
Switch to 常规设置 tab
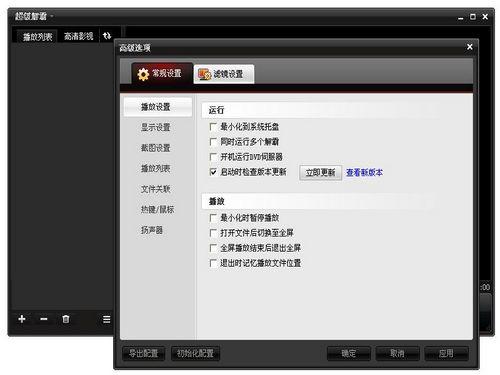[162, 73]
